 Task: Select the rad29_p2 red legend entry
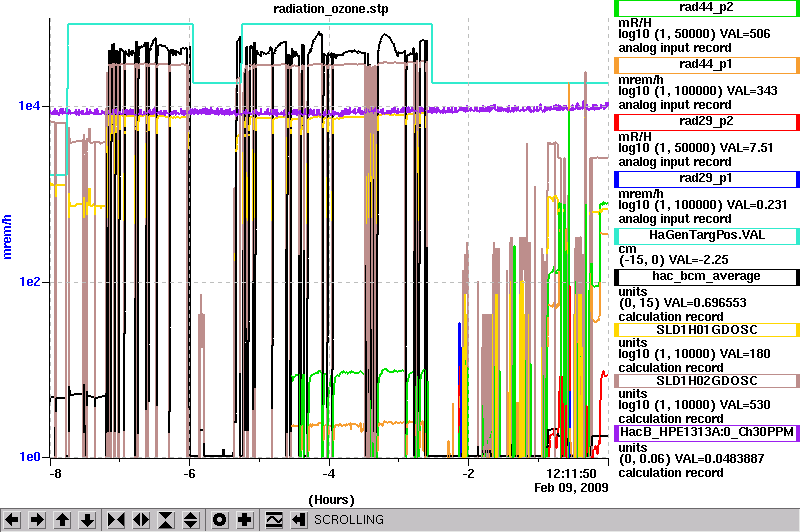[707, 122]
